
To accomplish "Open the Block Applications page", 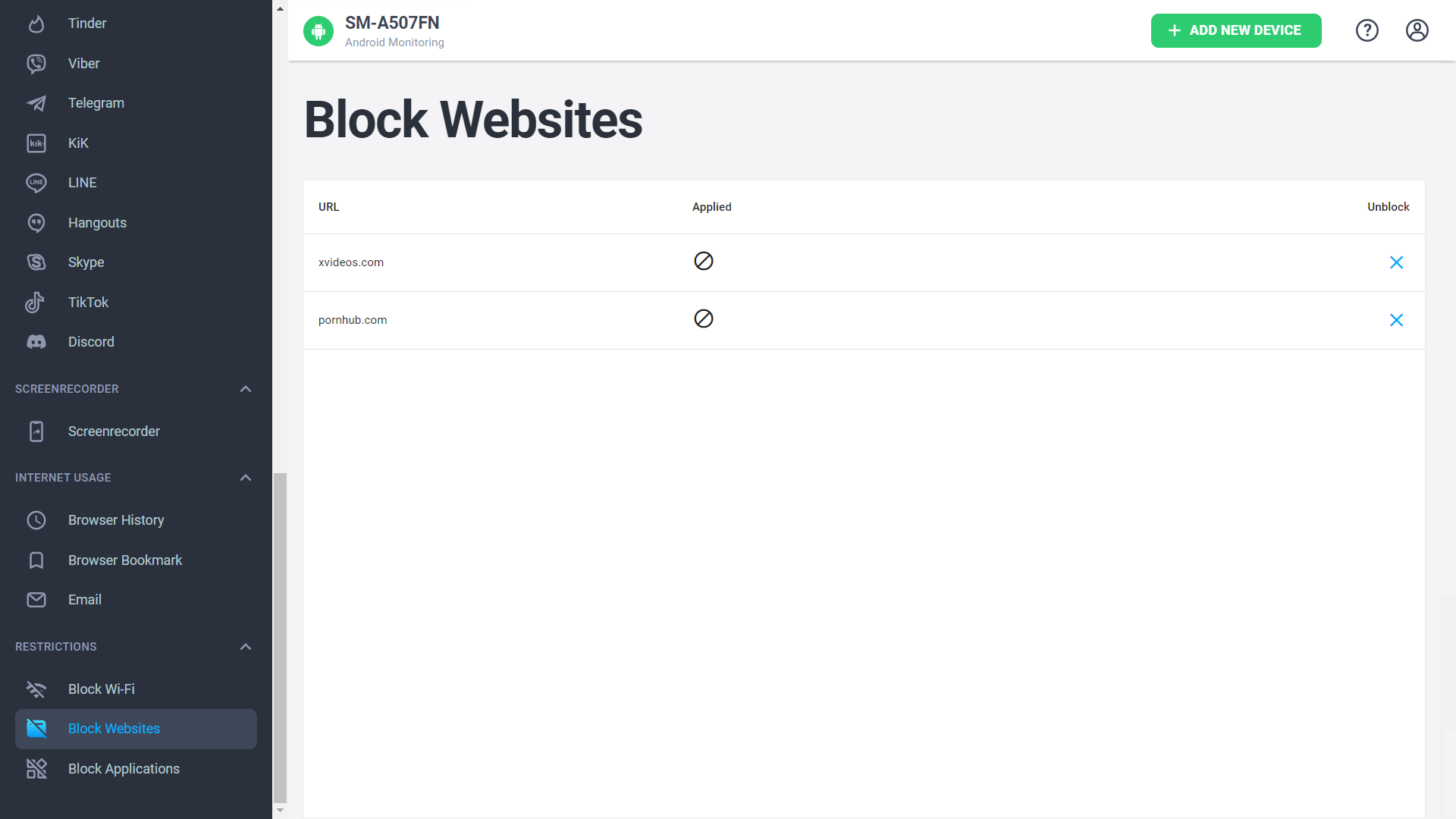I will pyautogui.click(x=136, y=769).
